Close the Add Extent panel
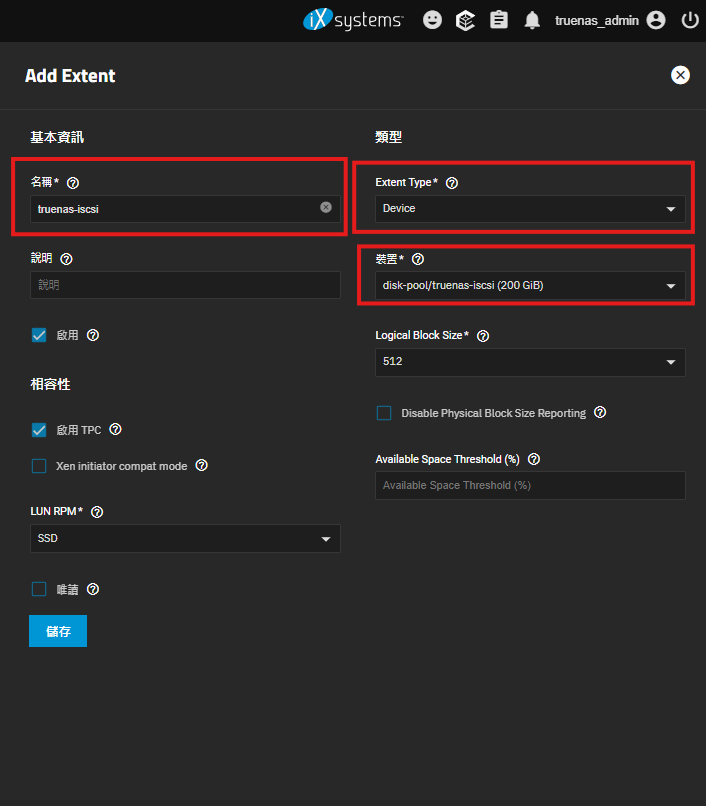This screenshot has height=806, width=706. point(680,75)
